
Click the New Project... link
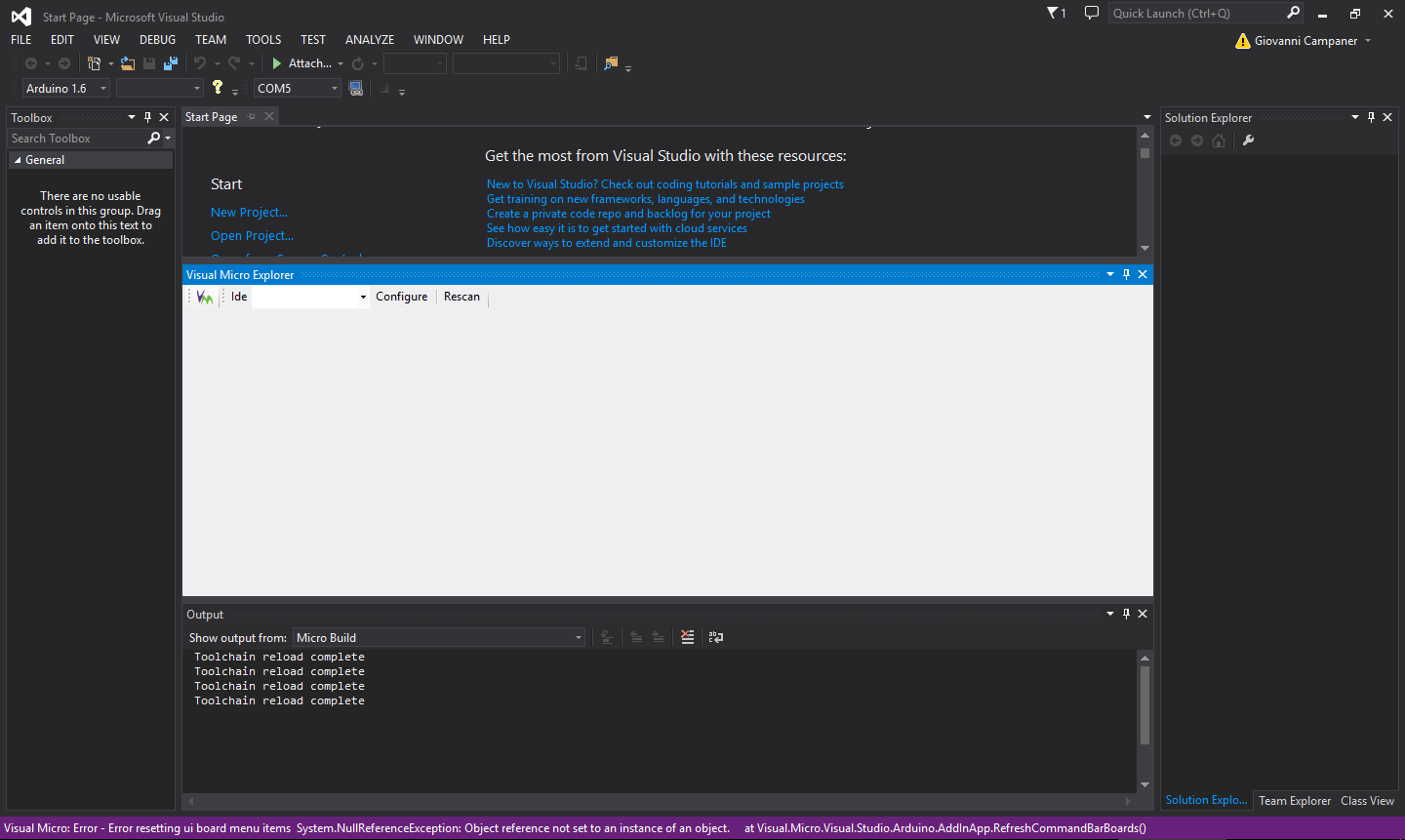[x=249, y=213]
